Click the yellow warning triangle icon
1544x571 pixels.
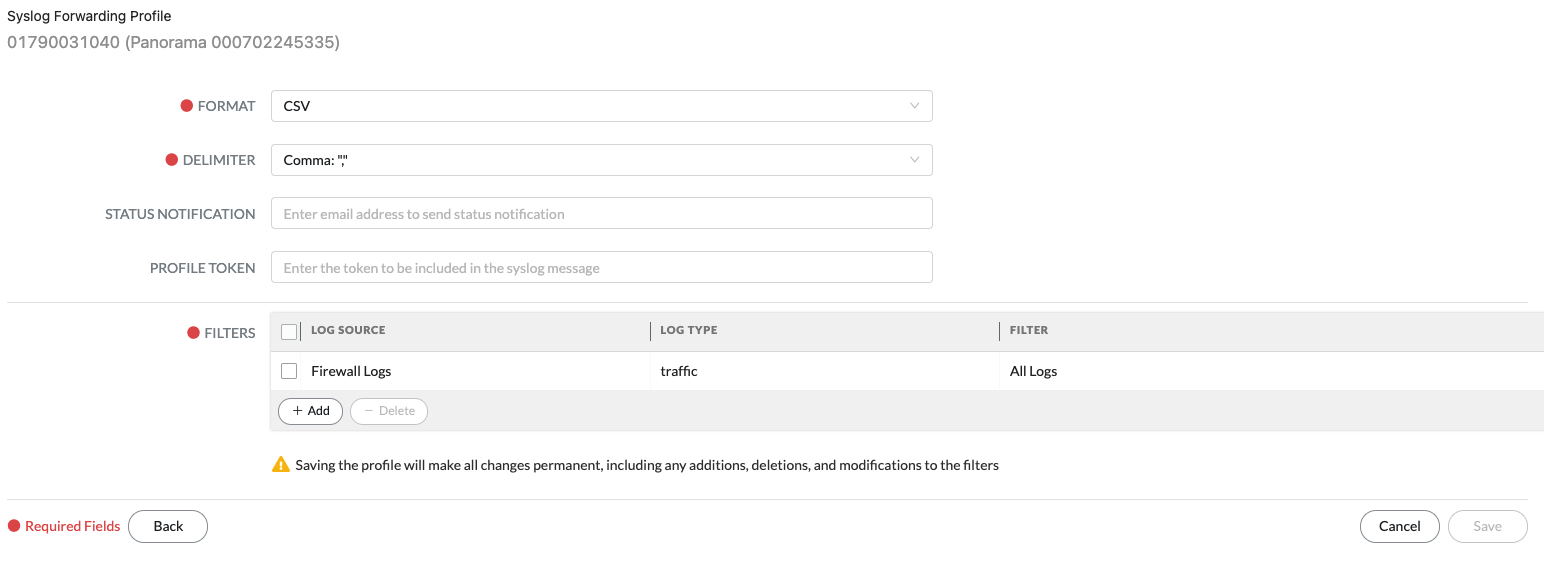pyautogui.click(x=281, y=465)
